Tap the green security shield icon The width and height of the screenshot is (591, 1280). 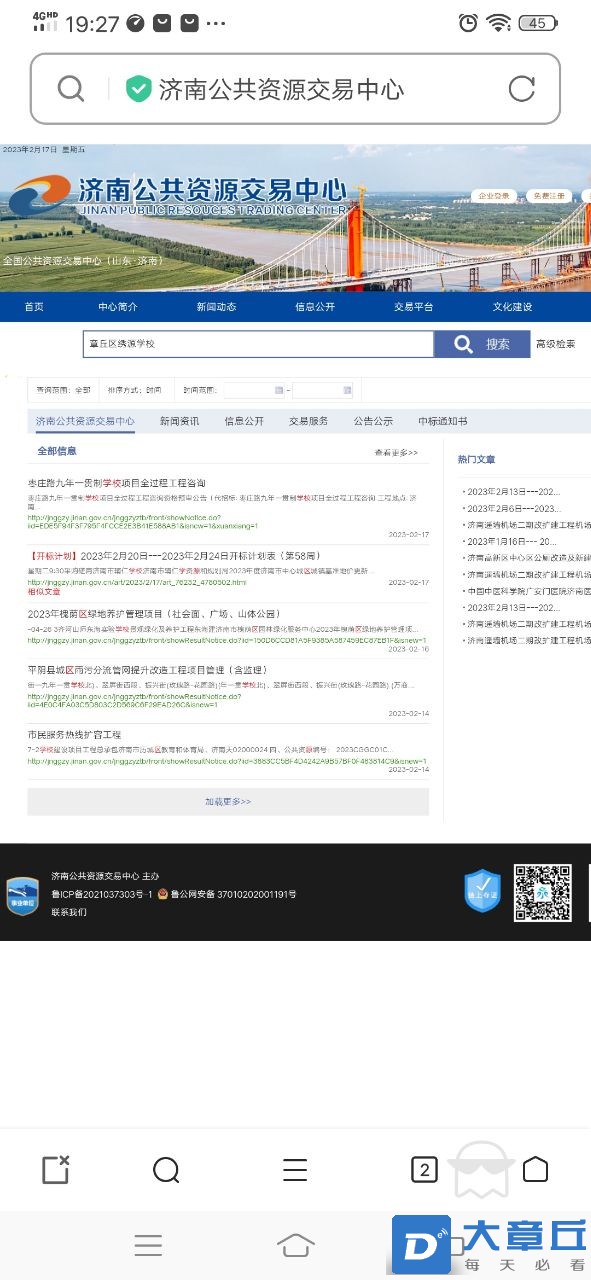click(138, 89)
